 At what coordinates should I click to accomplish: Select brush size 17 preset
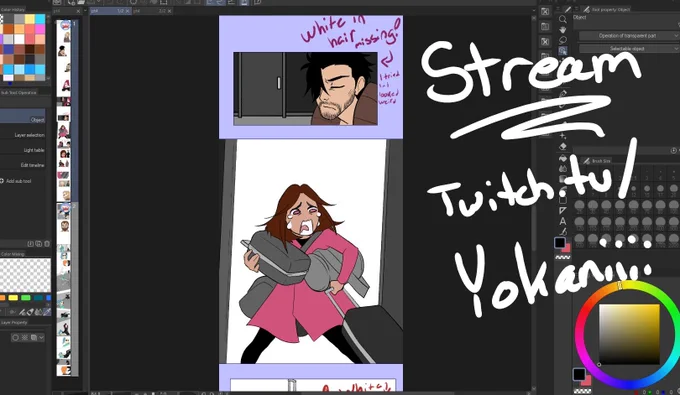[x=660, y=189]
